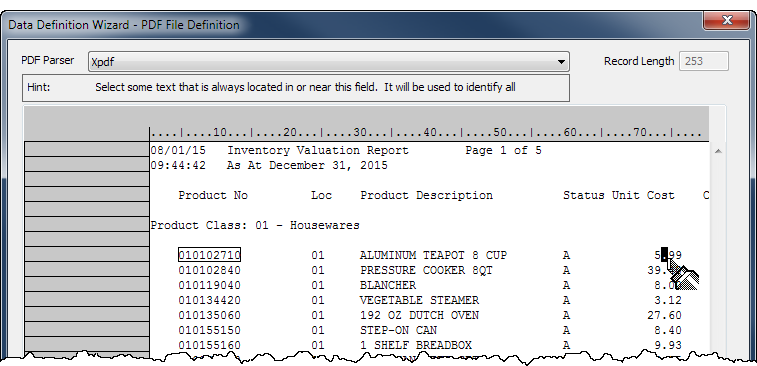Click the Inventory Valuation Report title text
Screen dimensions: 757x366
[318, 150]
